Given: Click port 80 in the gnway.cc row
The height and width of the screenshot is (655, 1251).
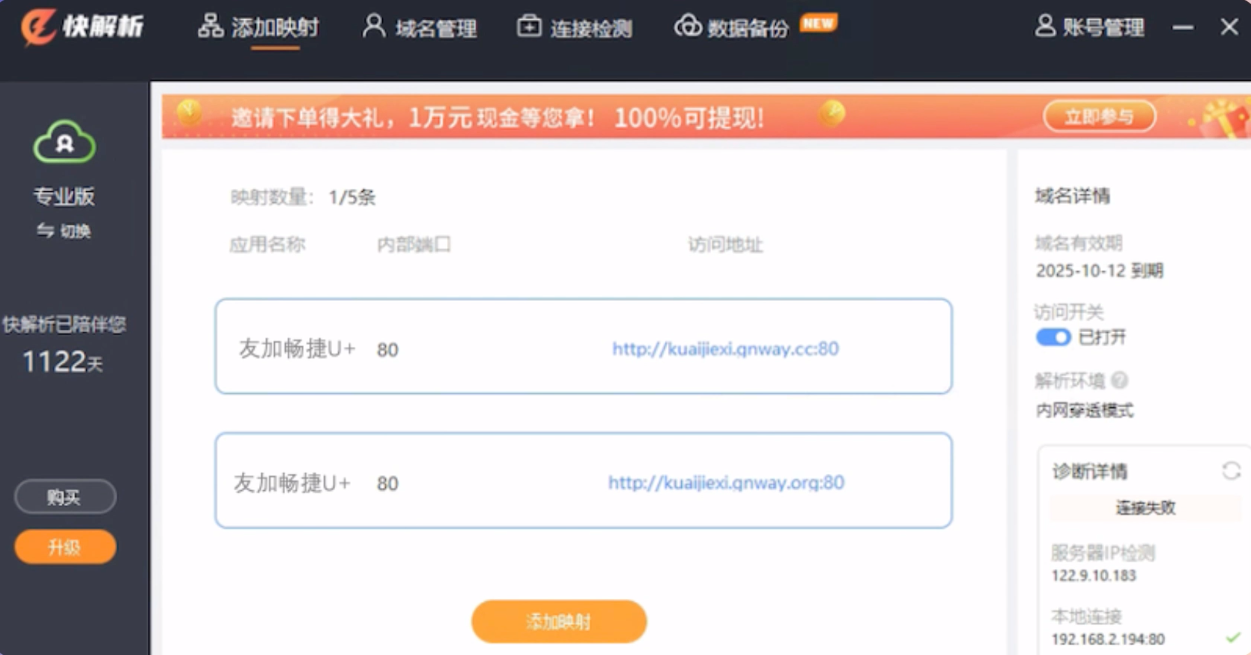Looking at the screenshot, I should (388, 350).
